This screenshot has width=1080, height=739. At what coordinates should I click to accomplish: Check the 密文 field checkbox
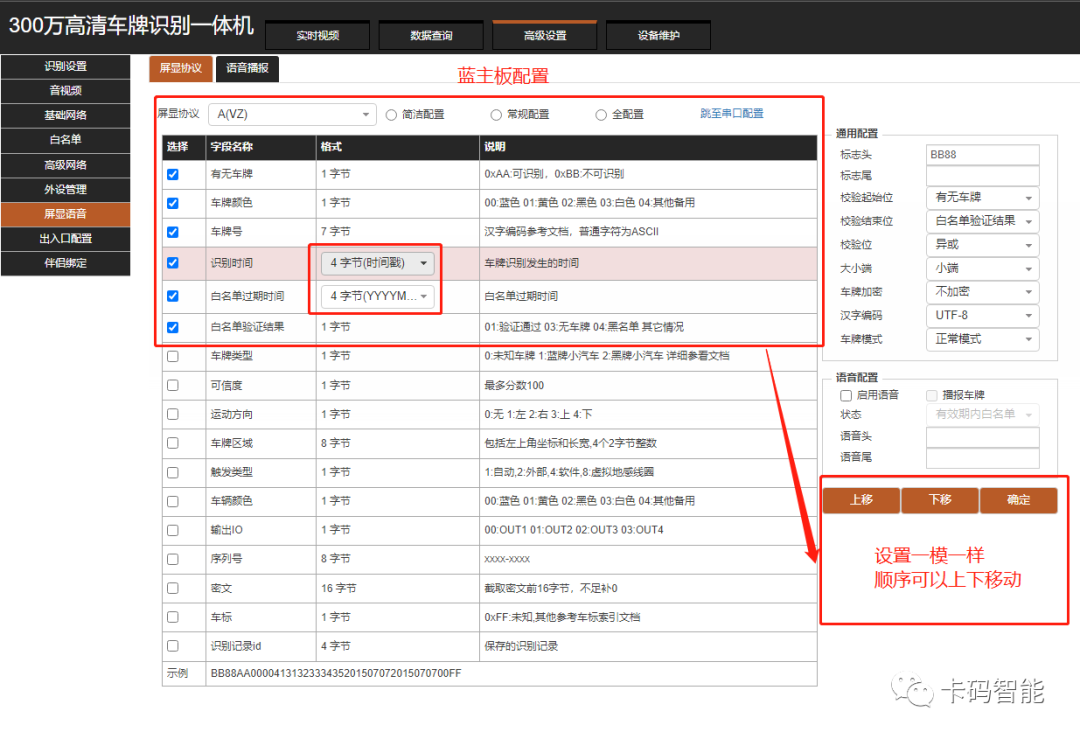(x=173, y=588)
